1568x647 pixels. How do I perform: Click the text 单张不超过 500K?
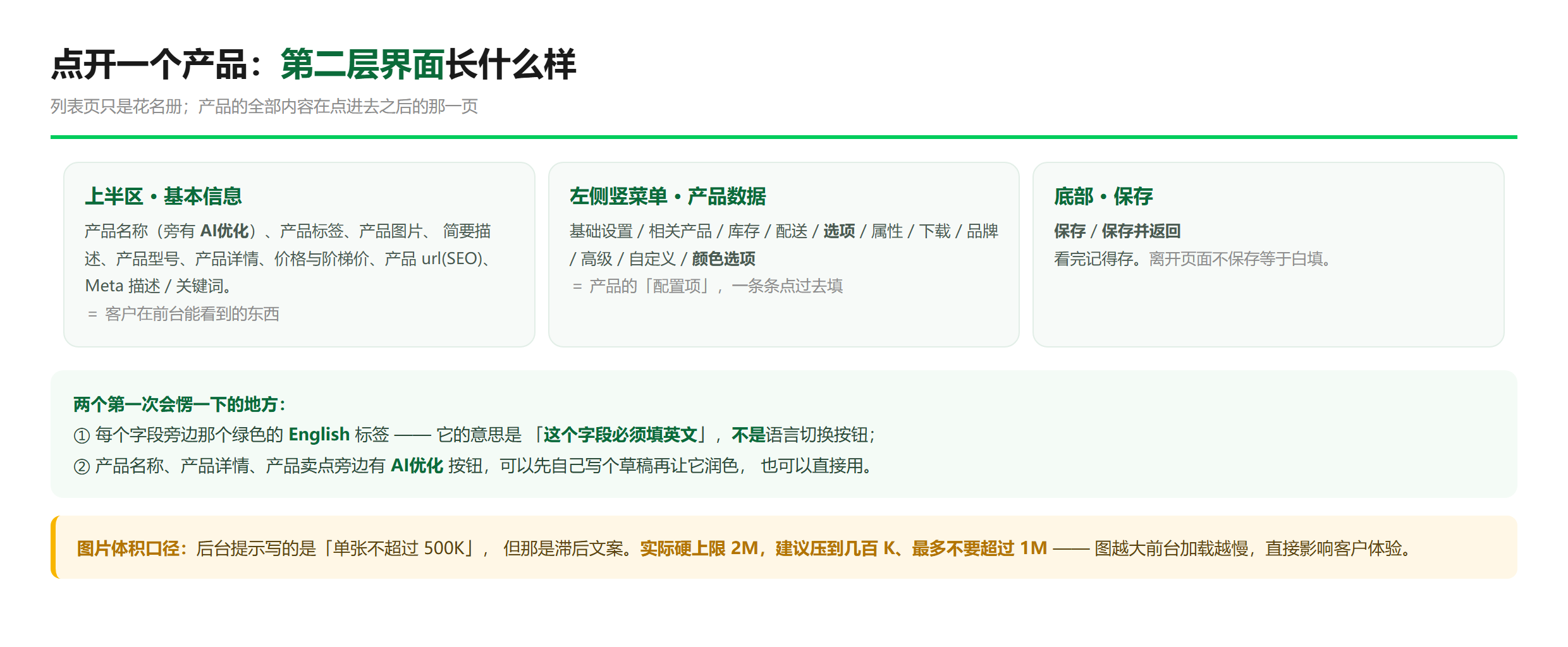(399, 548)
